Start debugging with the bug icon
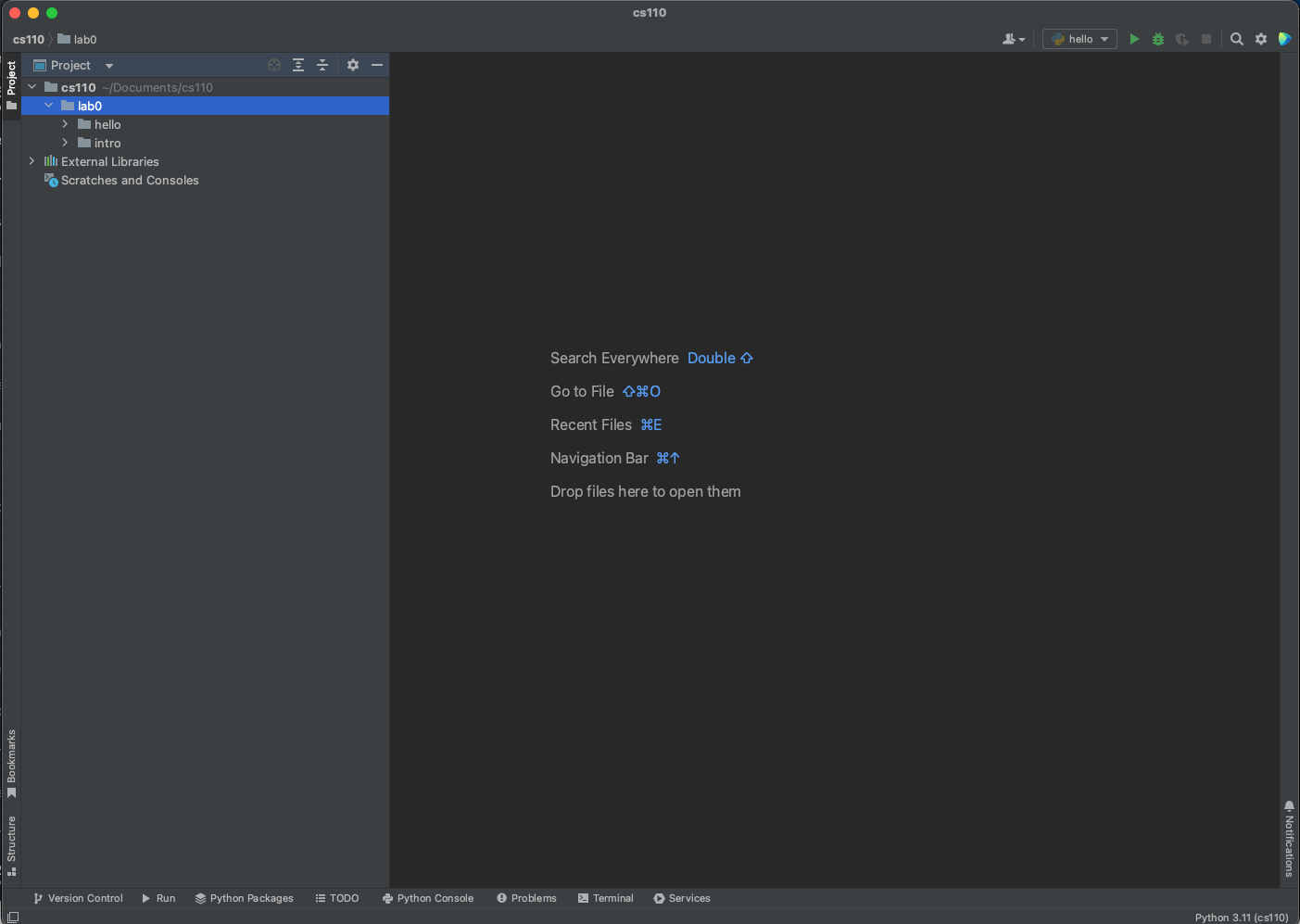This screenshot has width=1300, height=924. [x=1158, y=39]
